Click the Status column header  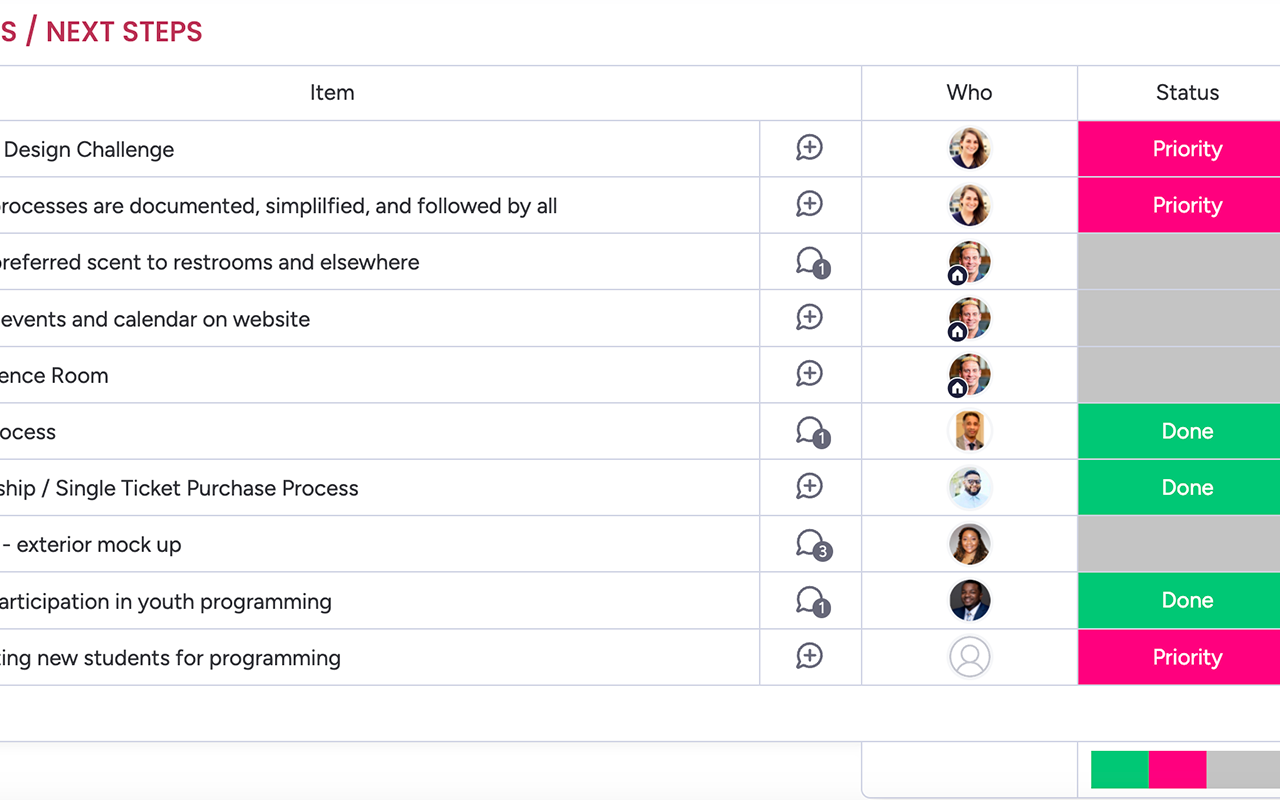(x=1187, y=93)
